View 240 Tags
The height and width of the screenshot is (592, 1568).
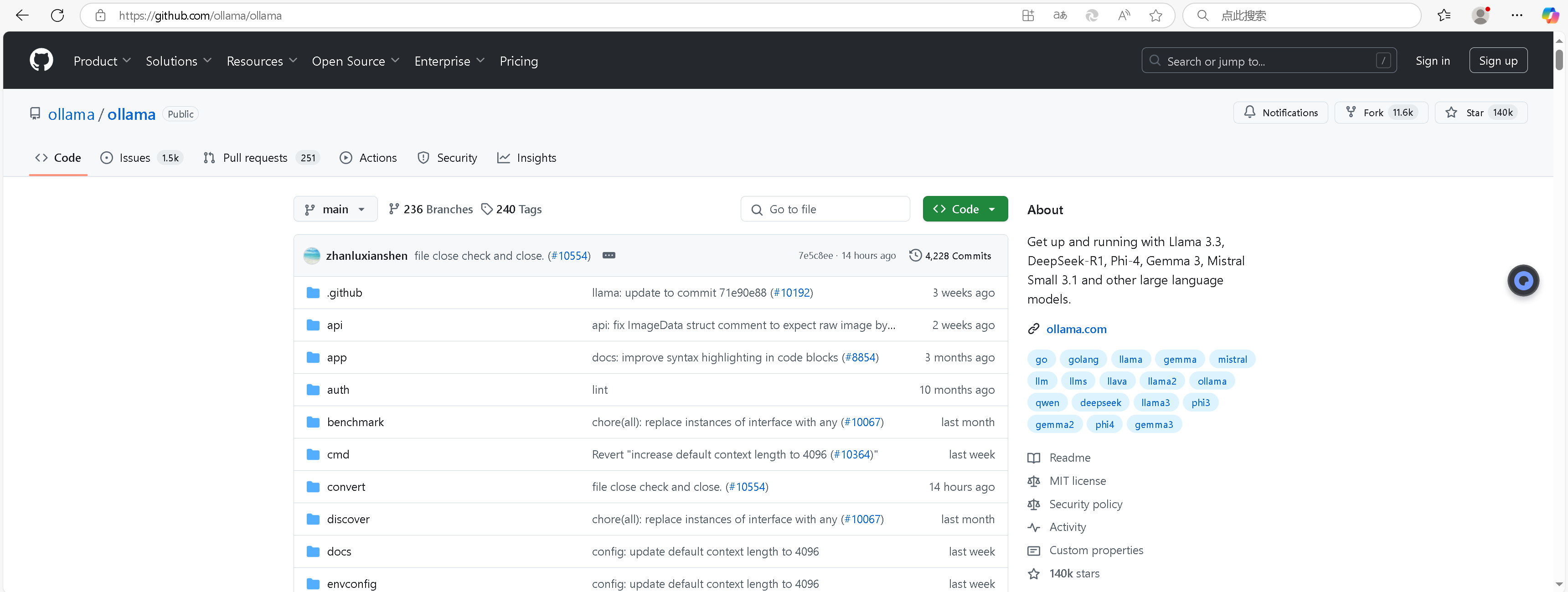(511, 209)
